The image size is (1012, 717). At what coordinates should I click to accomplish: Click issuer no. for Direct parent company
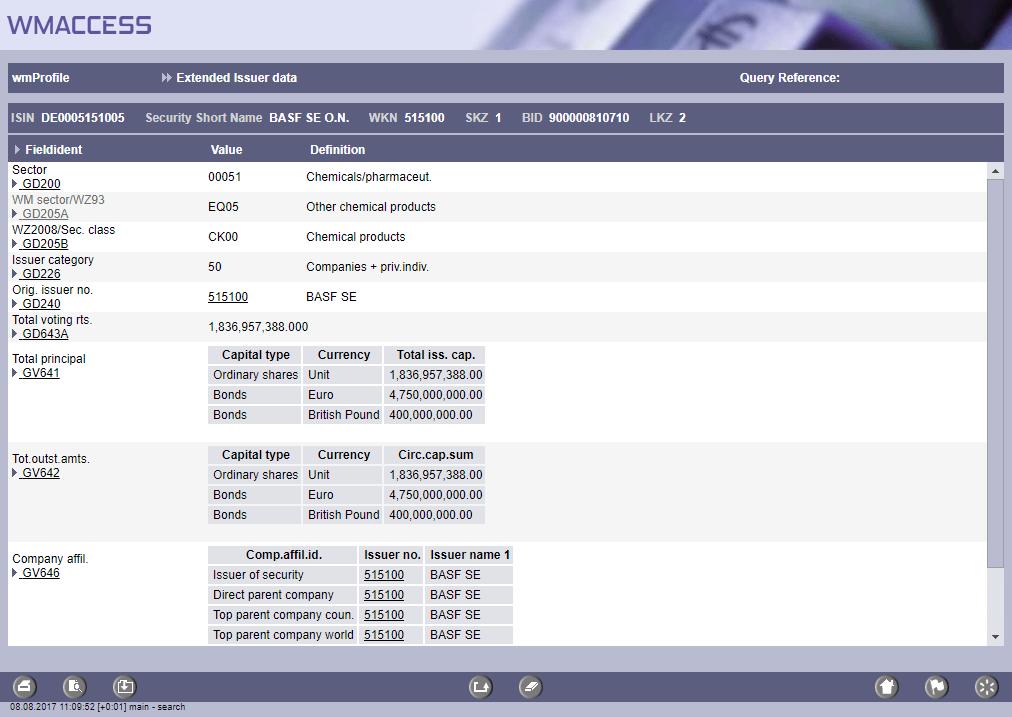coord(384,595)
